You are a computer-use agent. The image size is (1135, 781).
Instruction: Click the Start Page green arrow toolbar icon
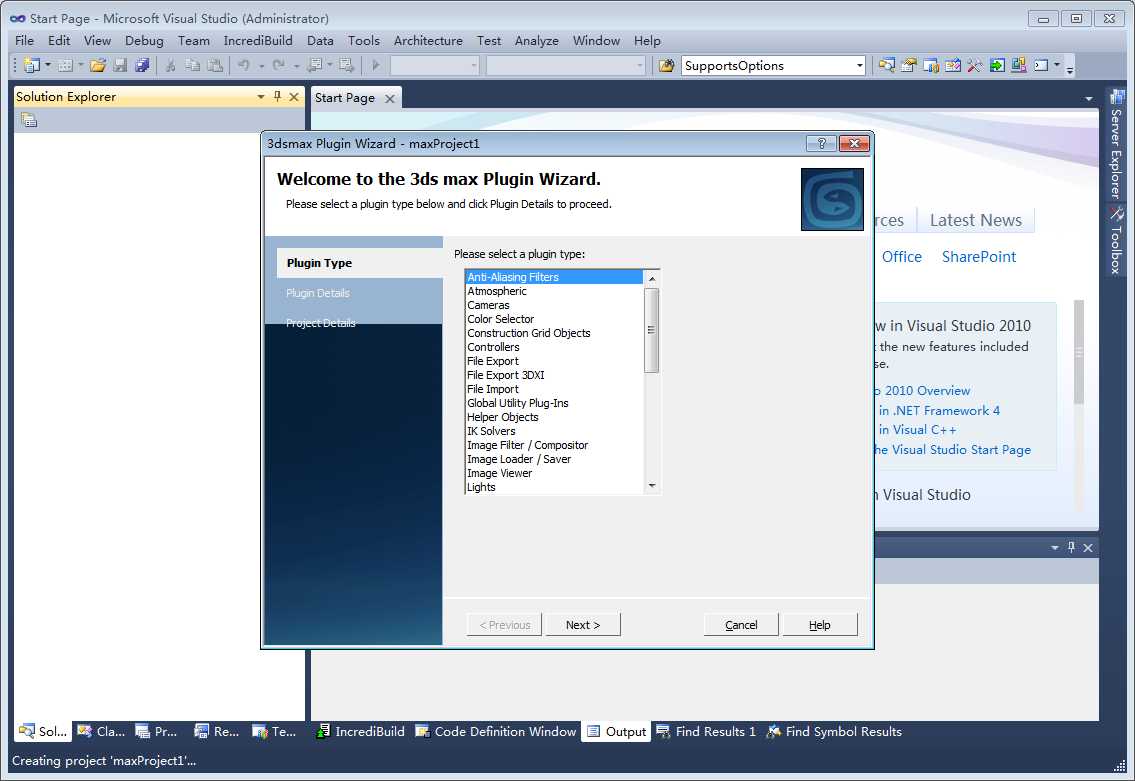tap(997, 65)
